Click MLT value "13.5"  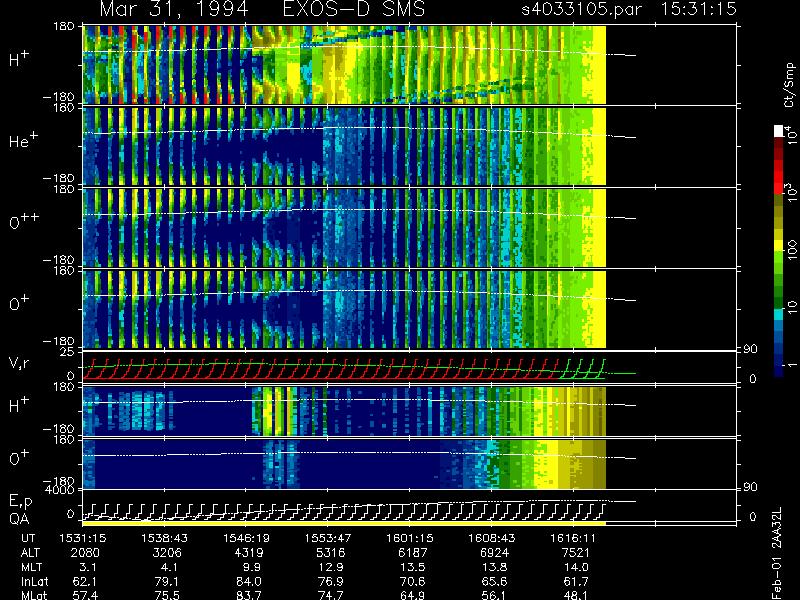412,567
